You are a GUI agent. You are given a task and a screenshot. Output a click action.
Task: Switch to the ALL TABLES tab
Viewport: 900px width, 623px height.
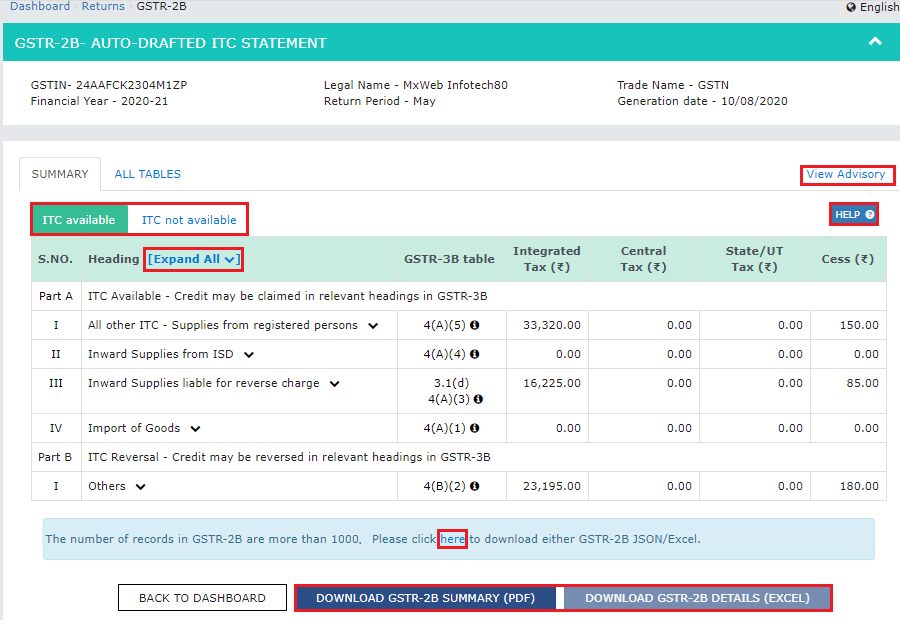click(147, 173)
